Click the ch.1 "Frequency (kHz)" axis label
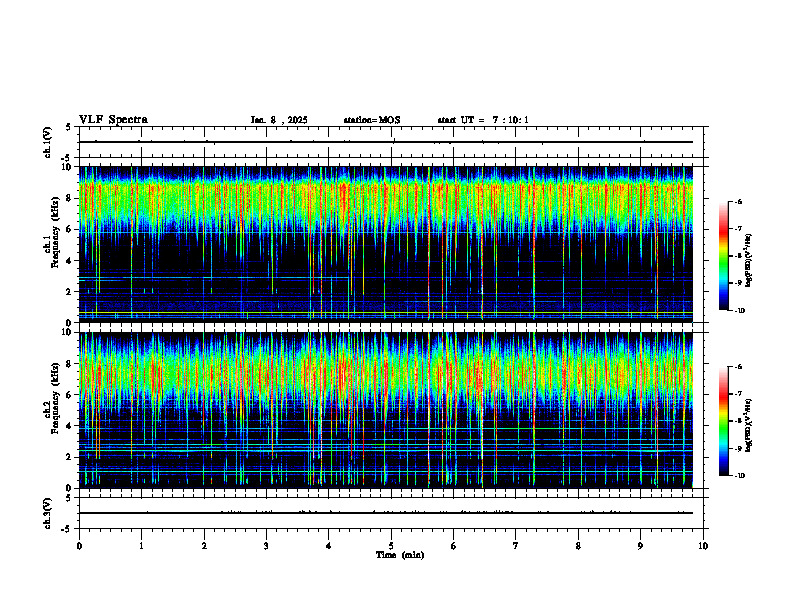 (55, 233)
